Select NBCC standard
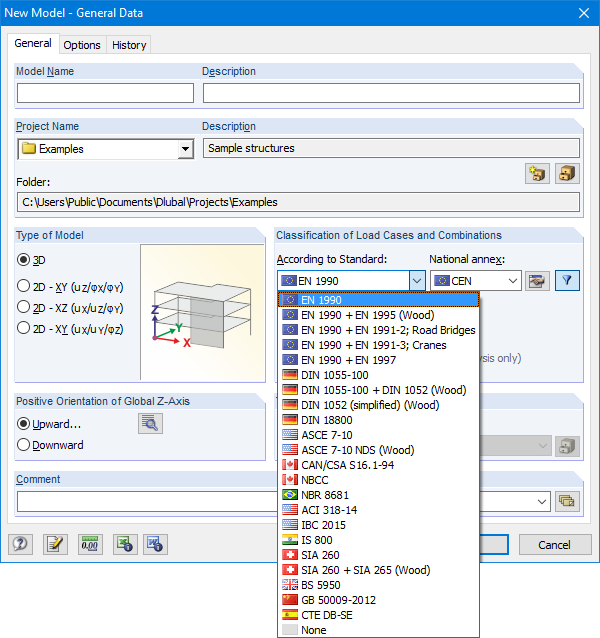Viewport: 600px width, 638px height. [x=378, y=480]
